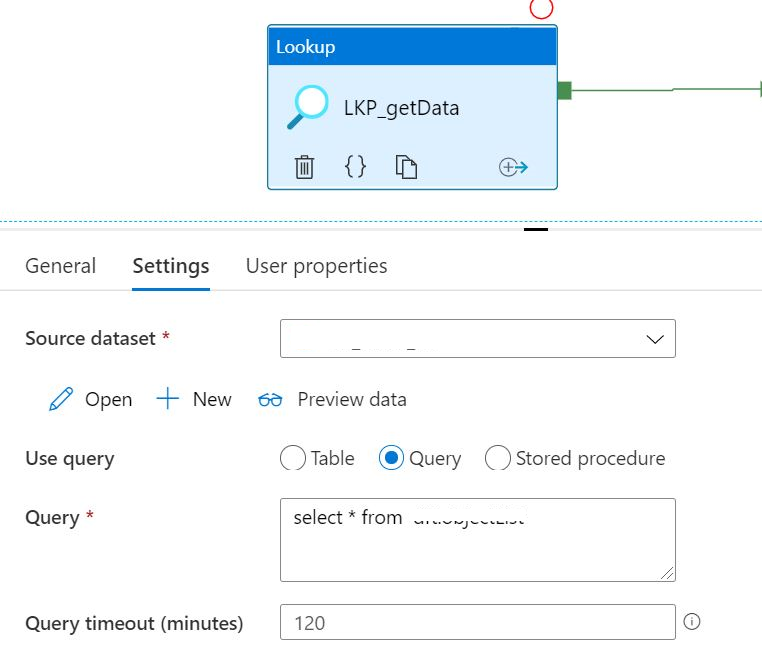Click the magnifier Lookup activity icon
The height and width of the screenshot is (653, 762).
pyautogui.click(x=308, y=107)
